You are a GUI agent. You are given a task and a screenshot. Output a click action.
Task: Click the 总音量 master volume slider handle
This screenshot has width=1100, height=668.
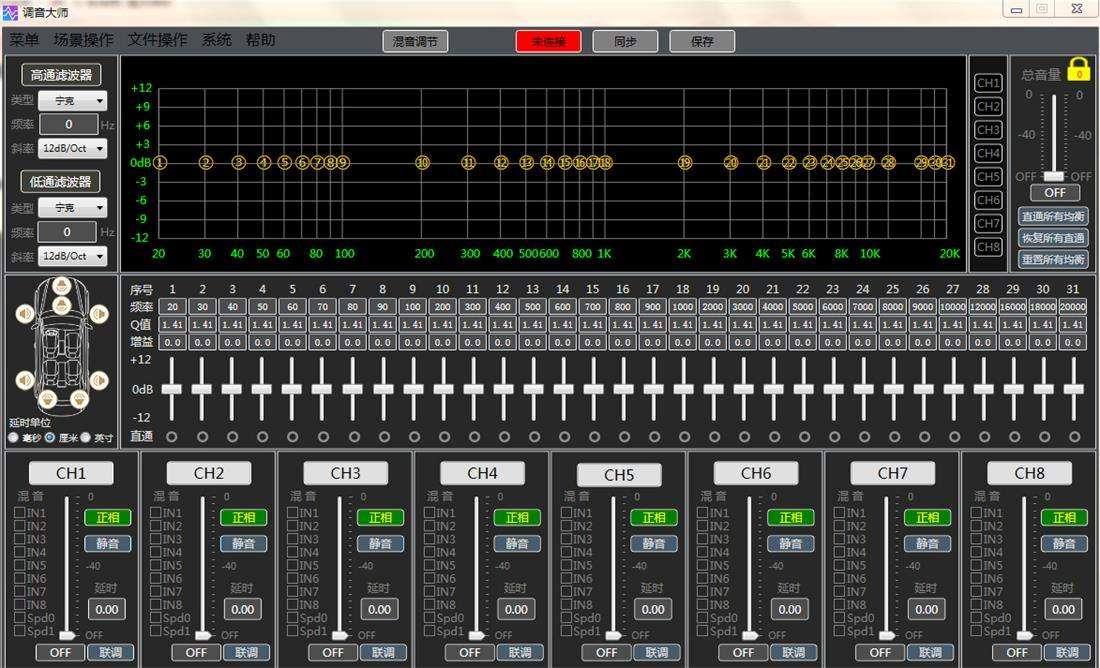click(1054, 175)
